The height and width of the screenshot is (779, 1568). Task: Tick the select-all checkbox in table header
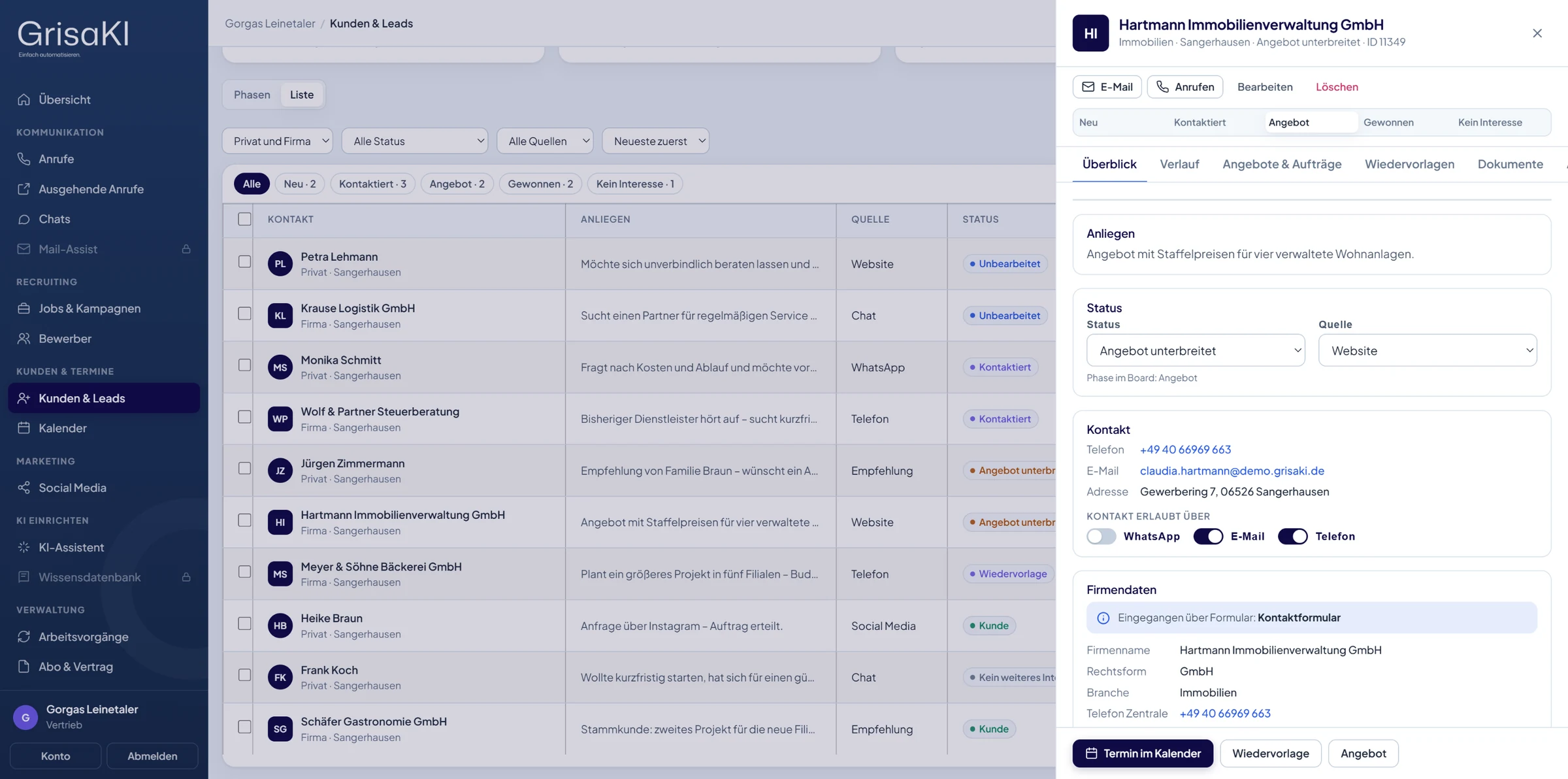244,219
